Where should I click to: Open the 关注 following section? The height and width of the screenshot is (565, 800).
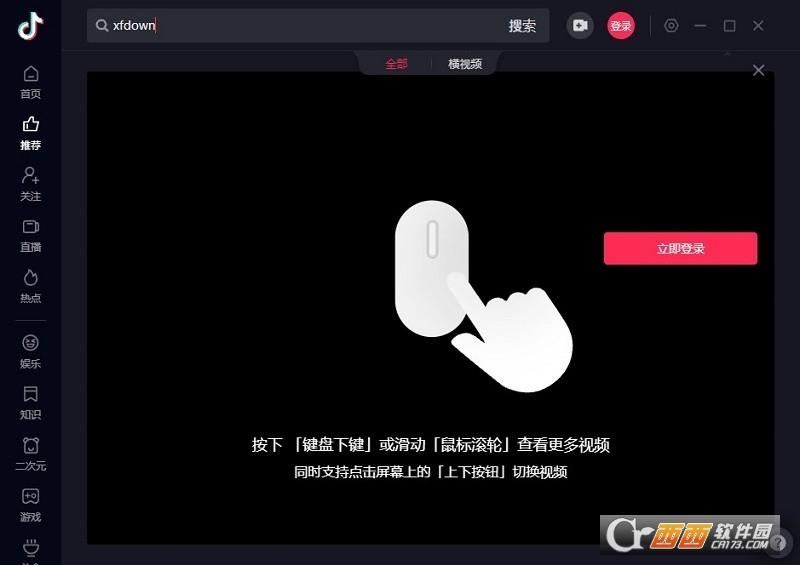pos(30,183)
